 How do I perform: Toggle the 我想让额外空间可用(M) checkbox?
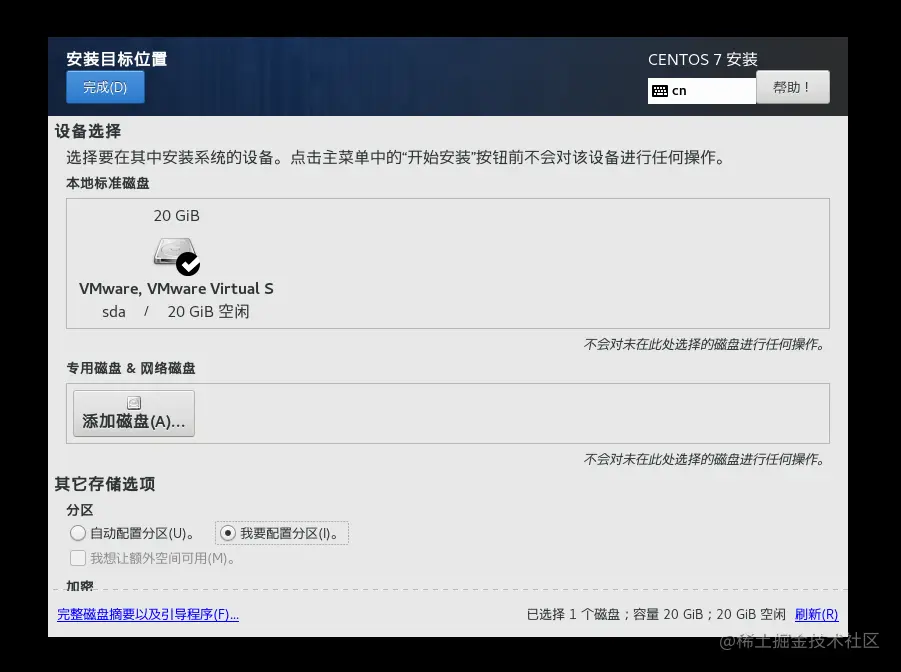[x=78, y=558]
